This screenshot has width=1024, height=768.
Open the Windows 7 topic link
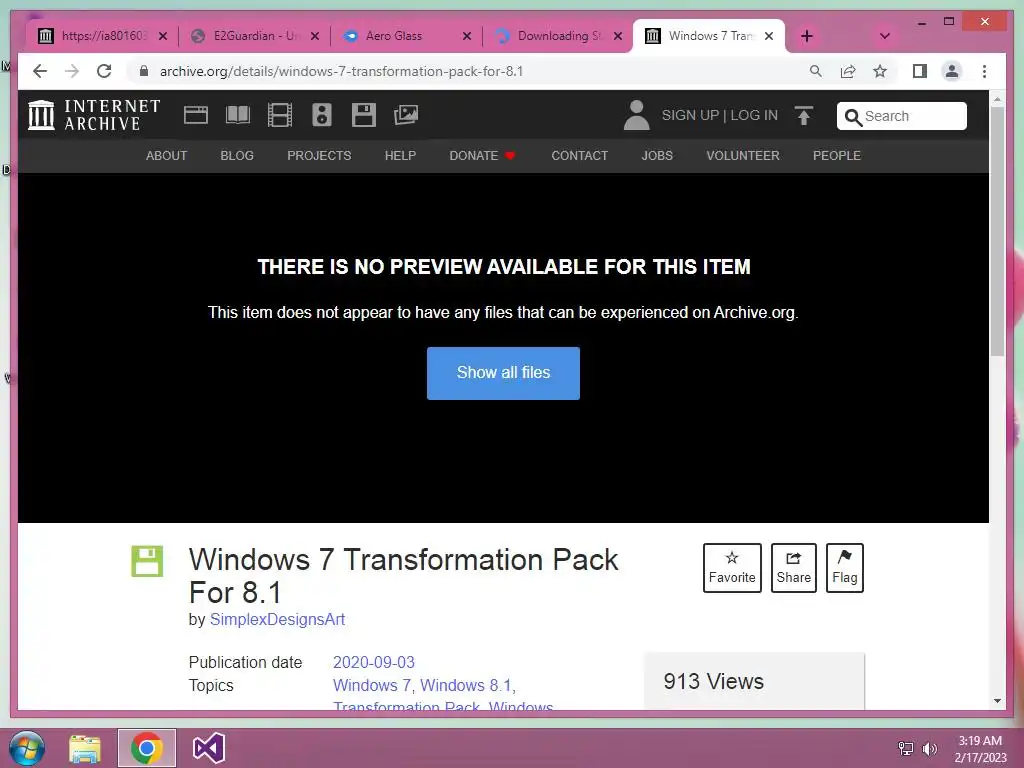372,685
